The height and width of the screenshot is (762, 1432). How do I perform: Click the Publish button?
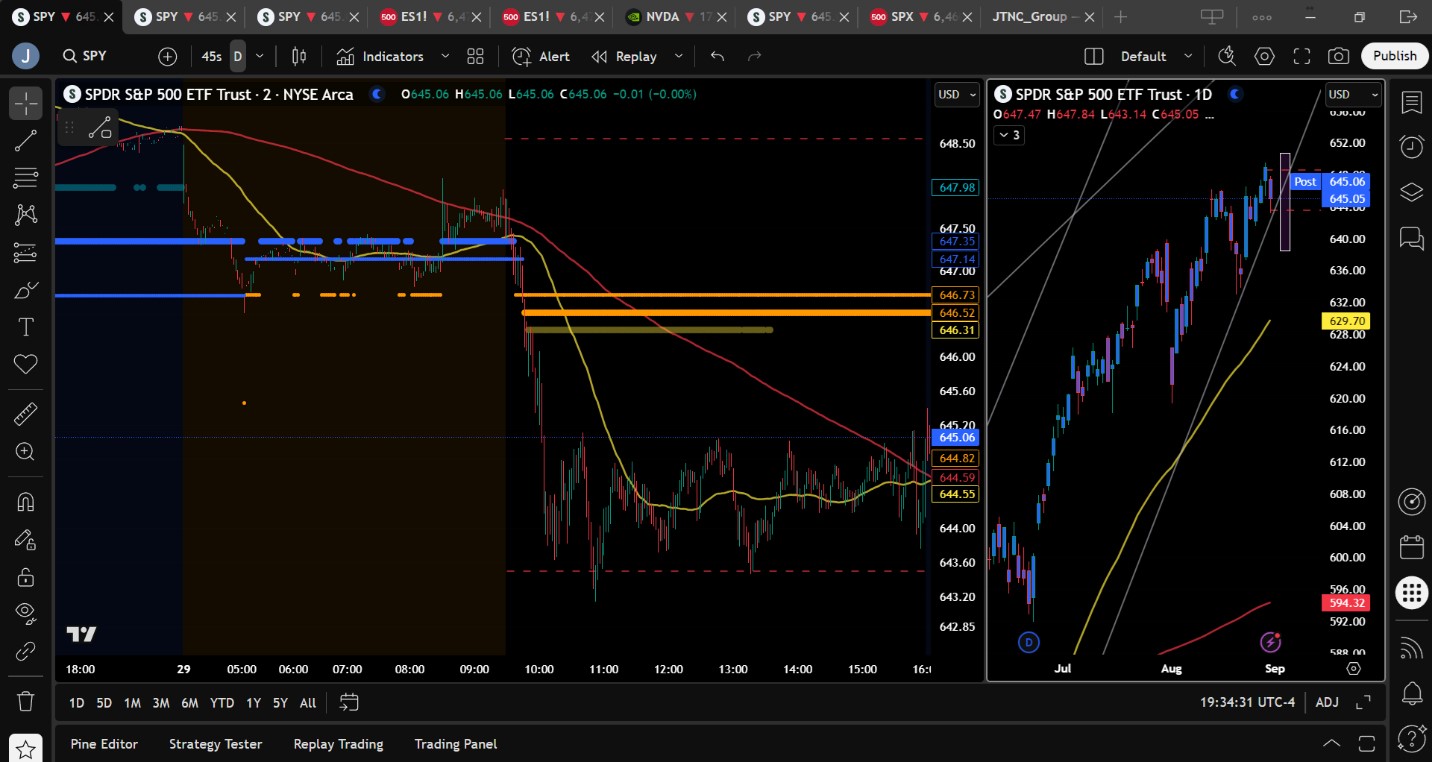1394,56
